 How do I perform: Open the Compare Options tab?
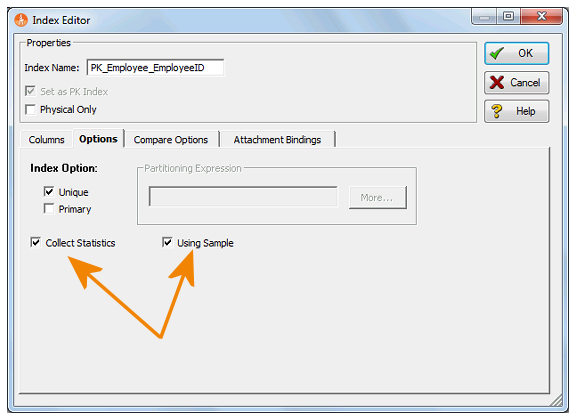(171, 140)
